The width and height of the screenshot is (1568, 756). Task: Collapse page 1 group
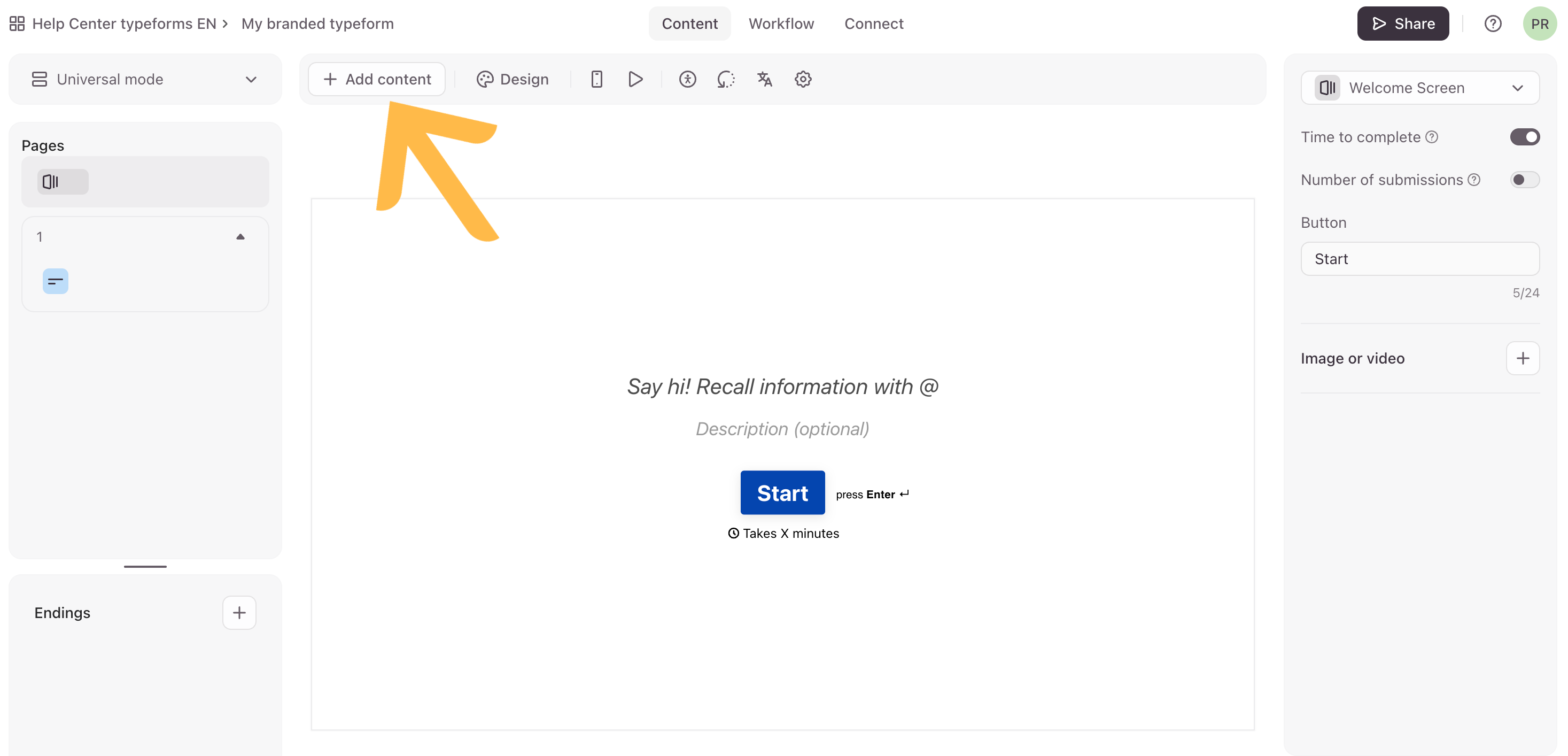click(x=240, y=237)
